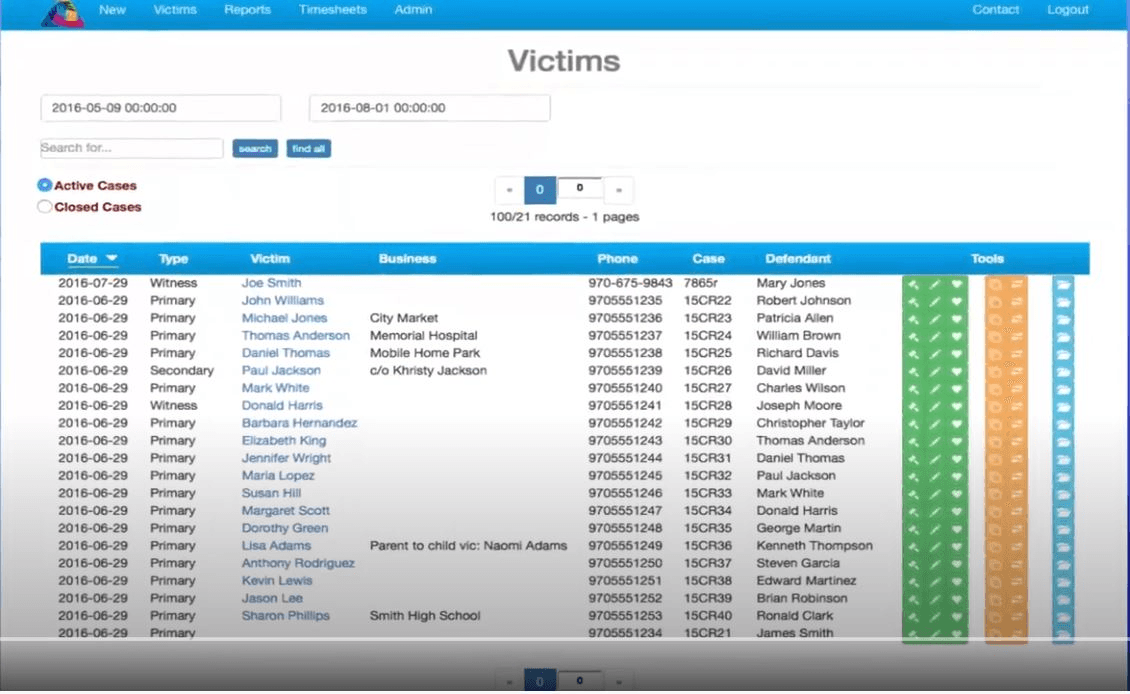Select the Active Cases radio button
The image size is (1130, 694).
pos(45,185)
